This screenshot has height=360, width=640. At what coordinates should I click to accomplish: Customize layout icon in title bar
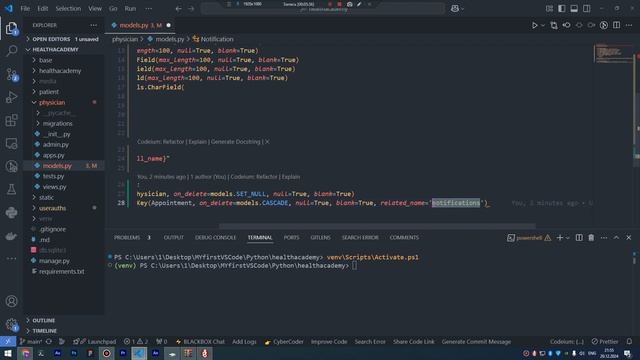(549, 8)
